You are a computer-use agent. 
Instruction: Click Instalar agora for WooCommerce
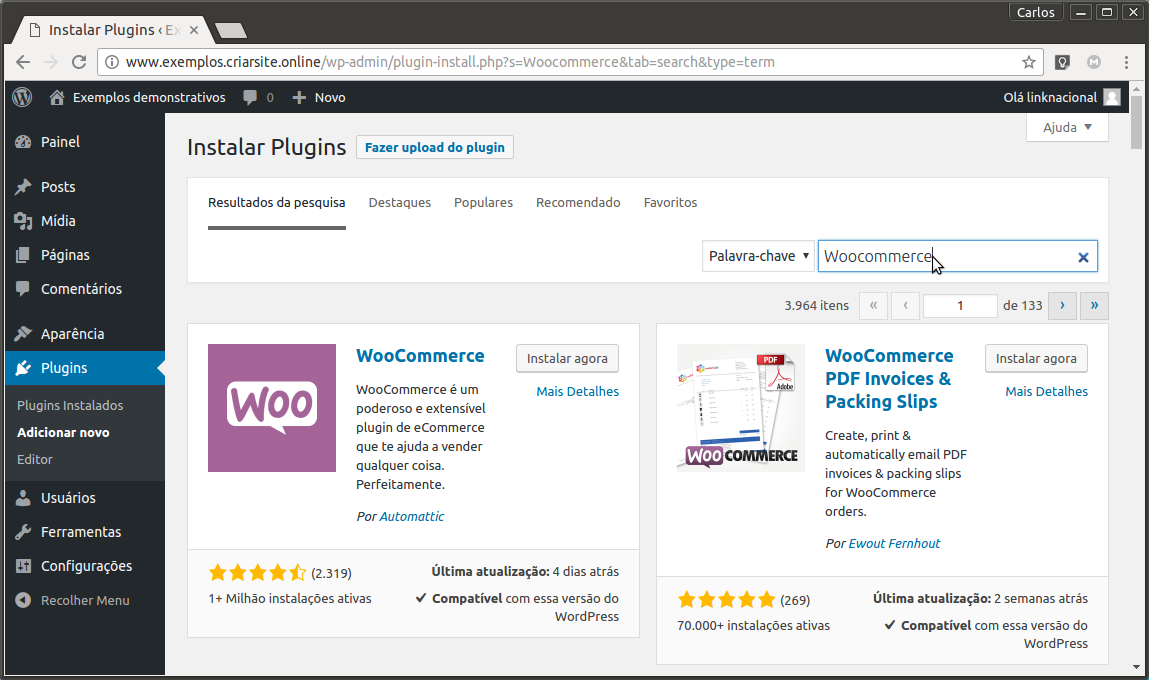(567, 358)
